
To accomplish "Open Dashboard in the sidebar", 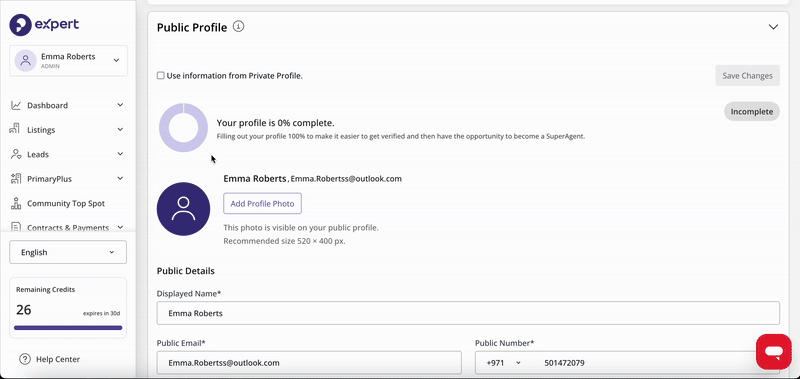I will [x=47, y=105].
